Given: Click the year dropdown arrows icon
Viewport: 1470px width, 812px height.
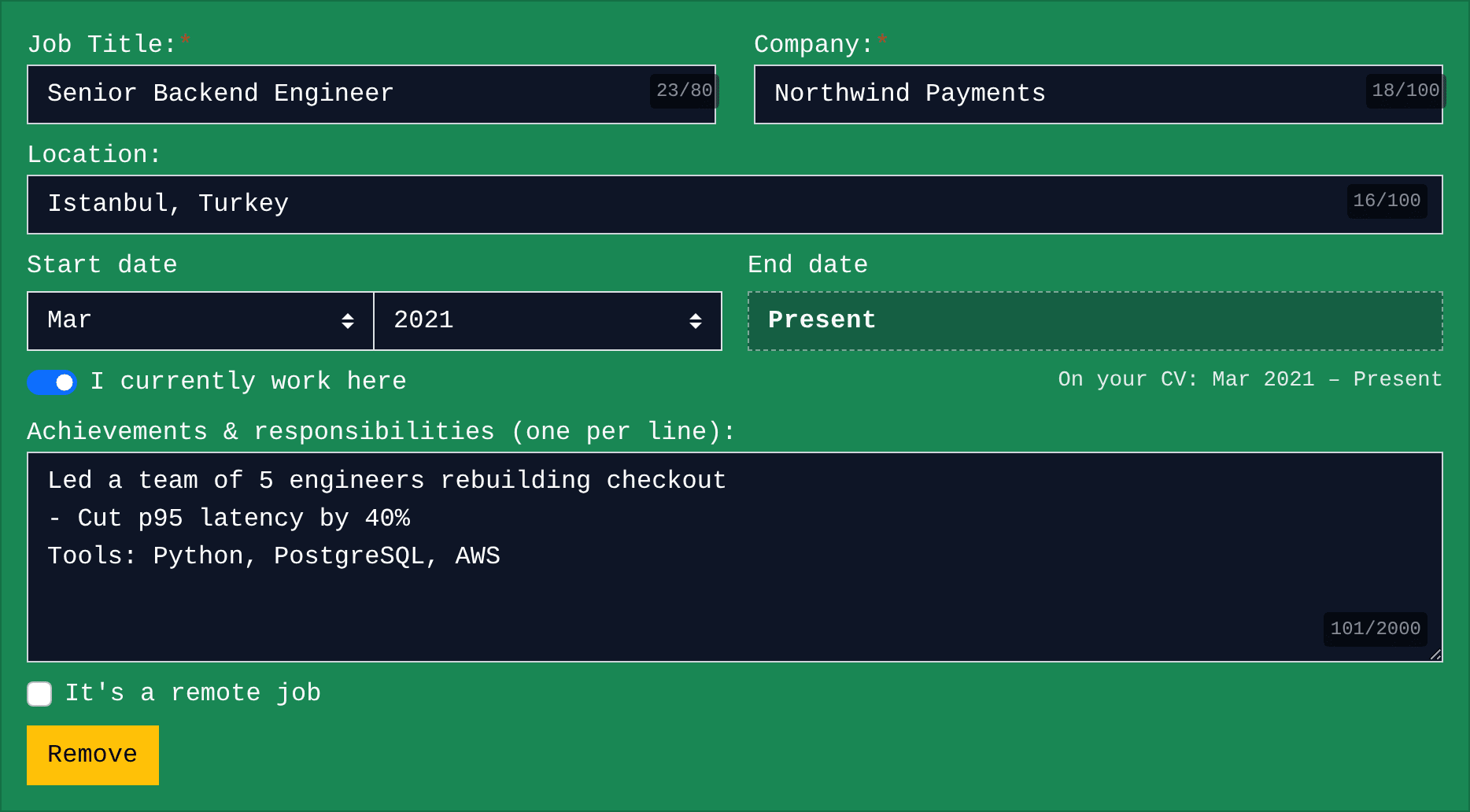Looking at the screenshot, I should pyautogui.click(x=696, y=321).
